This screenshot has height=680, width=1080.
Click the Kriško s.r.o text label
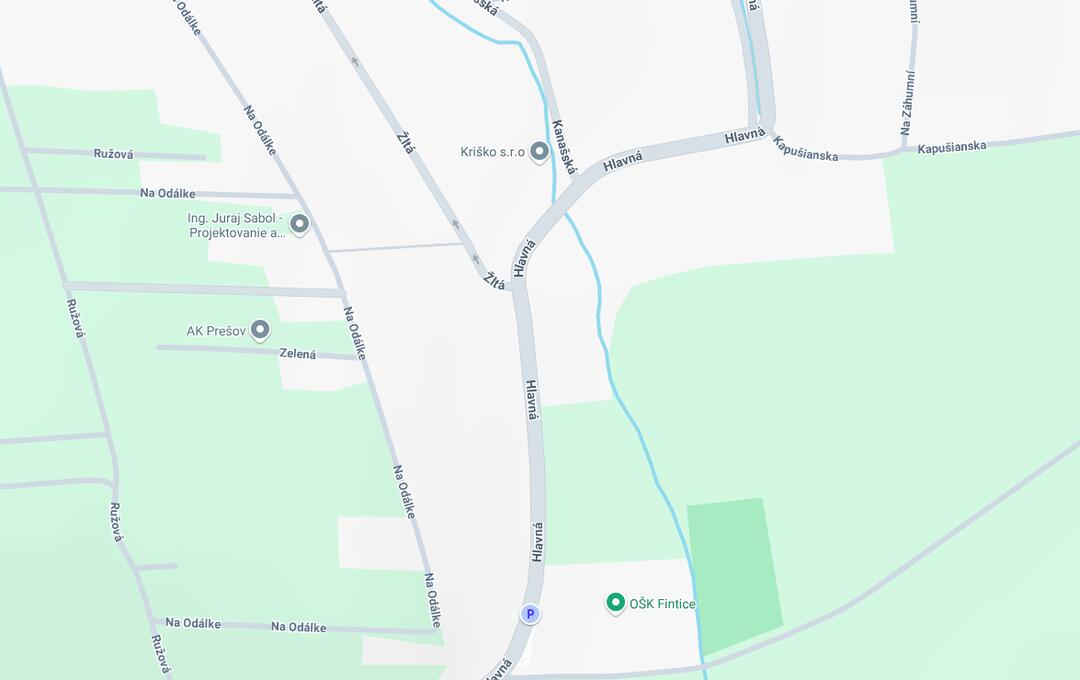[x=492, y=152]
